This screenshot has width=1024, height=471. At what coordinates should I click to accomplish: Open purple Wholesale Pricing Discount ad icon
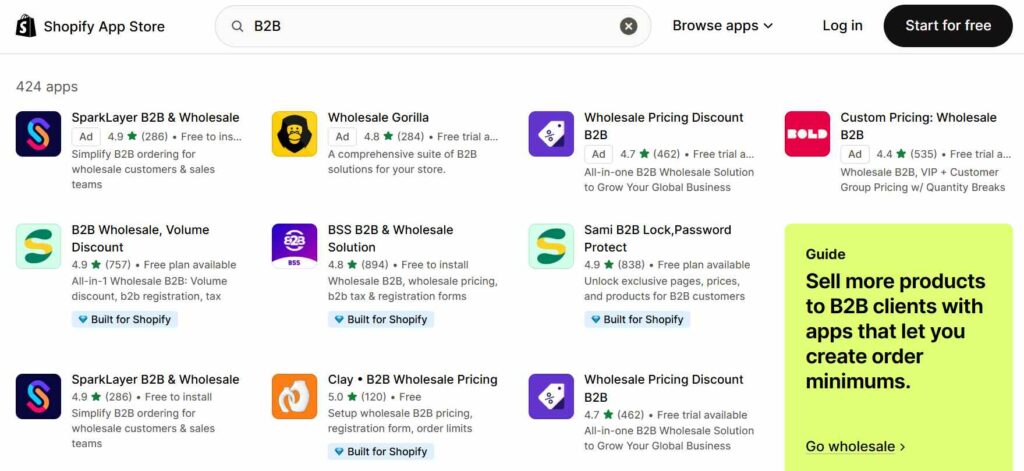551,134
